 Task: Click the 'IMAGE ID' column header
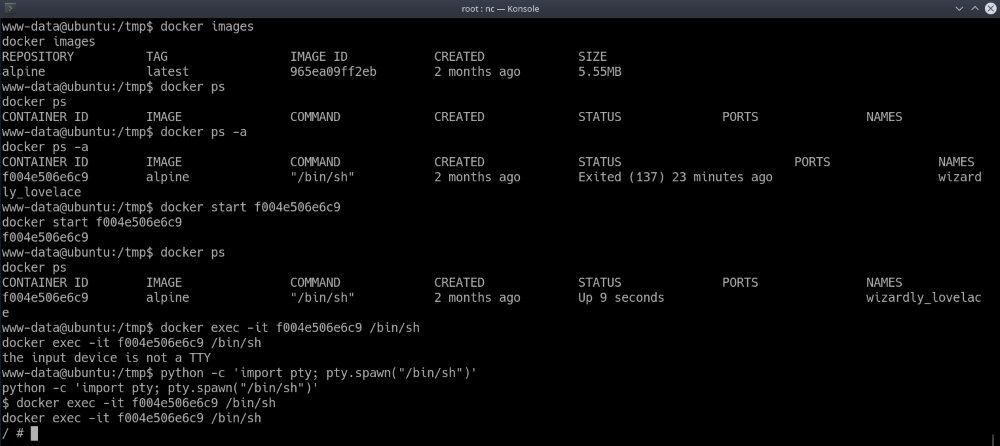pyautogui.click(x=319, y=57)
